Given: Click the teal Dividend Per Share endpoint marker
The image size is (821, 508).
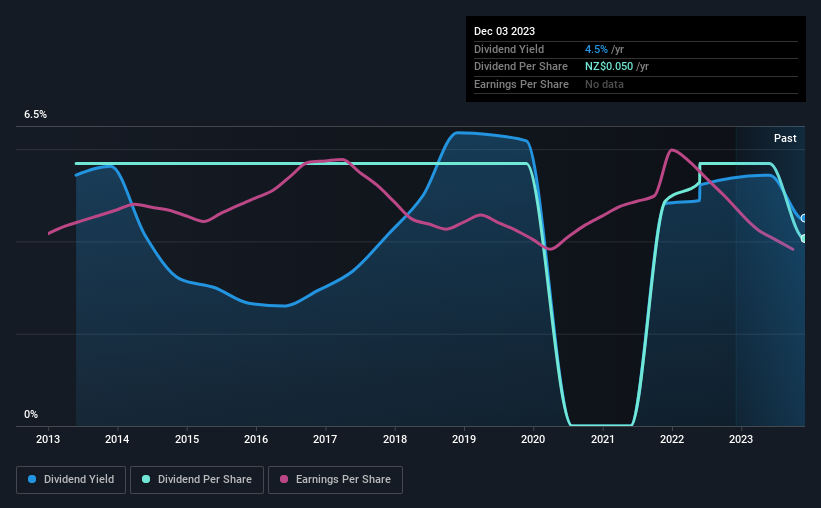Looking at the screenshot, I should point(803,239).
